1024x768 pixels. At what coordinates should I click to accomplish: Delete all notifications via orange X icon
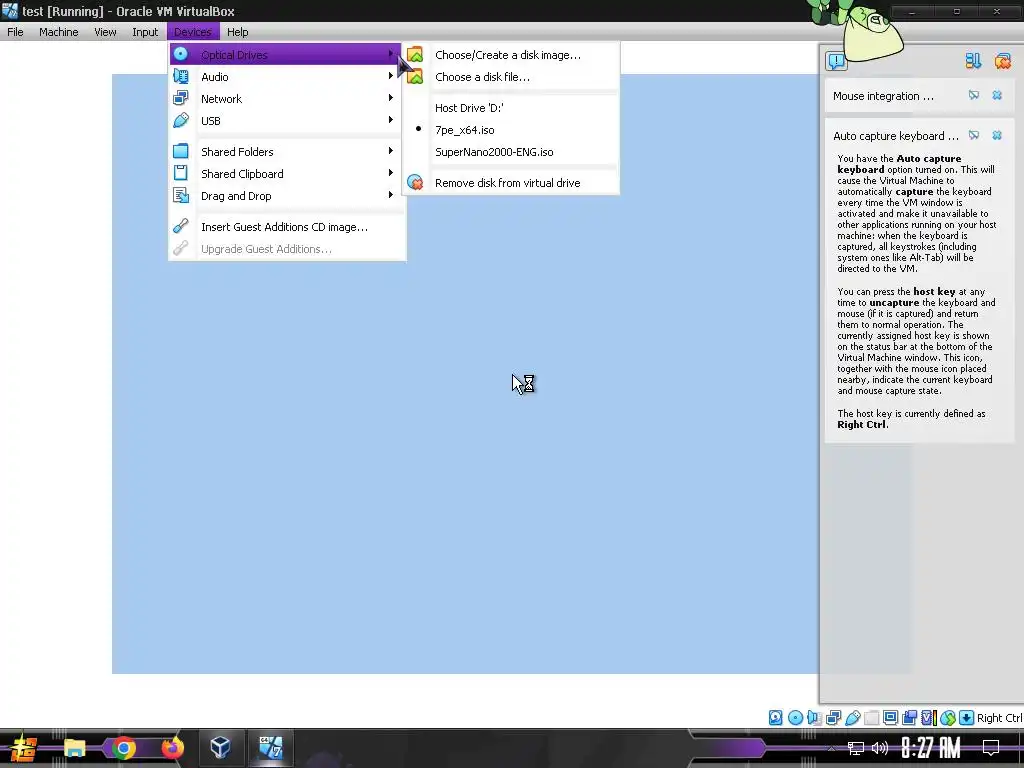point(1002,61)
